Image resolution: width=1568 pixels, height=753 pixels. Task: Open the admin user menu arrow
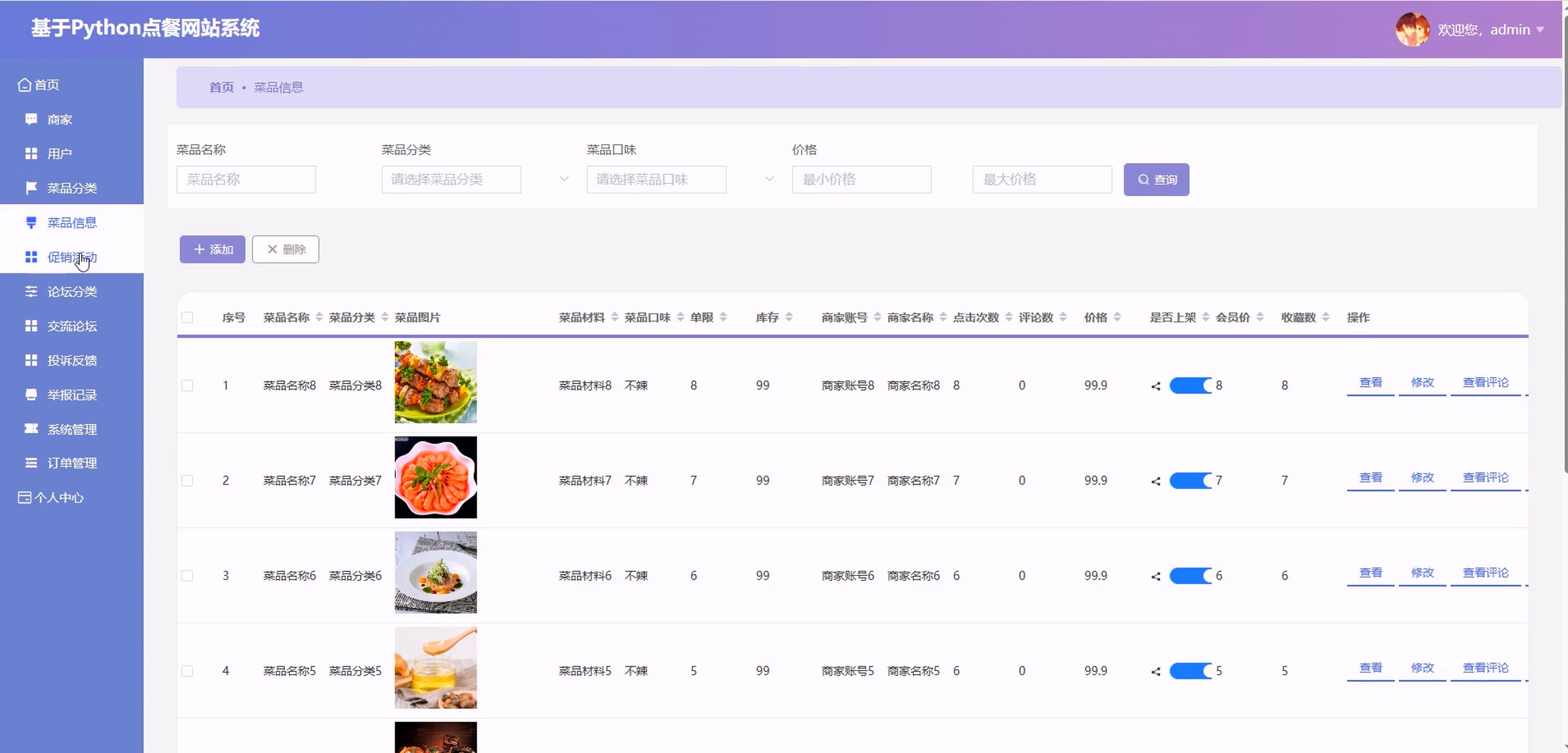1540,29
